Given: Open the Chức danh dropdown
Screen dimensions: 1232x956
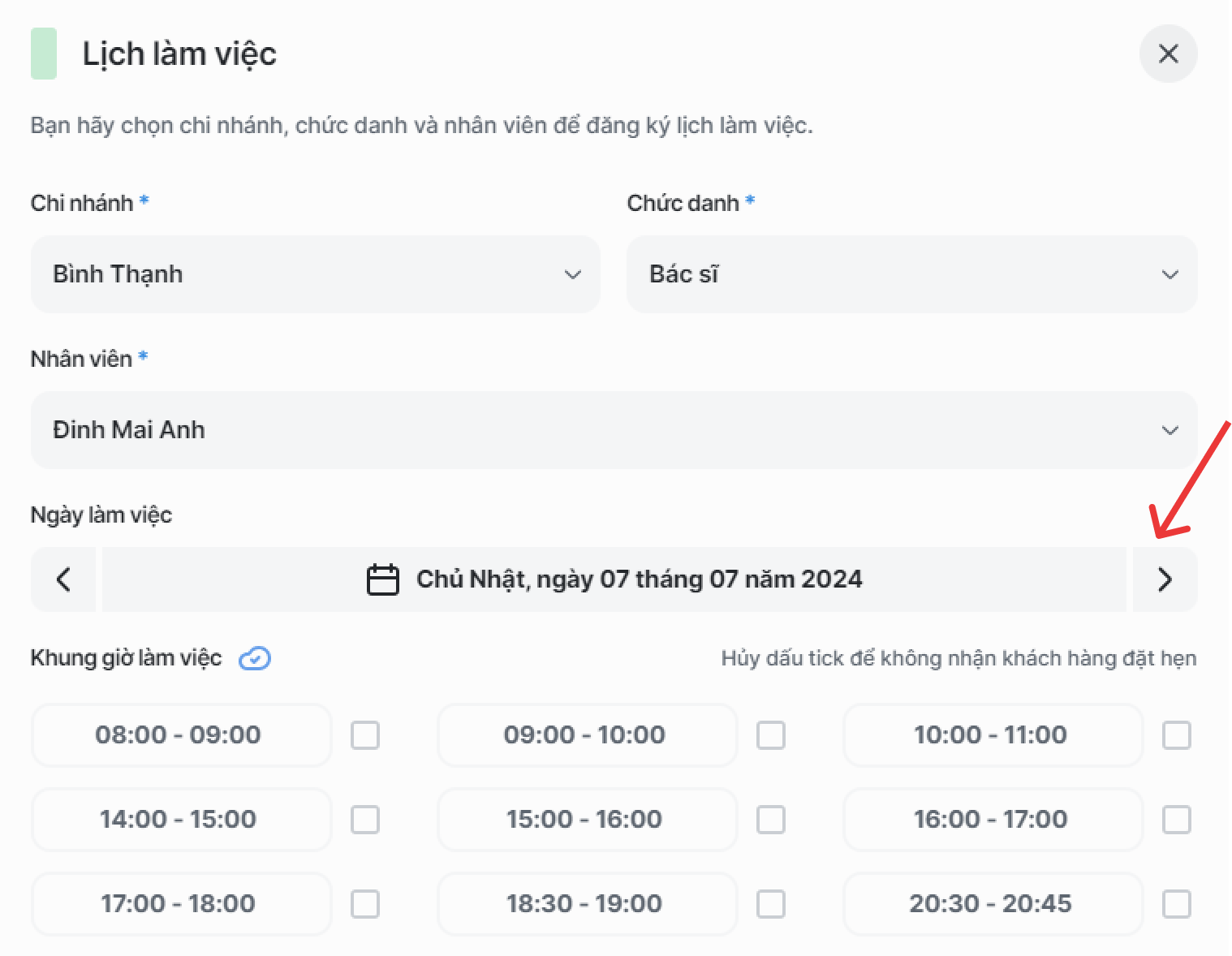Looking at the screenshot, I should pyautogui.click(x=911, y=274).
